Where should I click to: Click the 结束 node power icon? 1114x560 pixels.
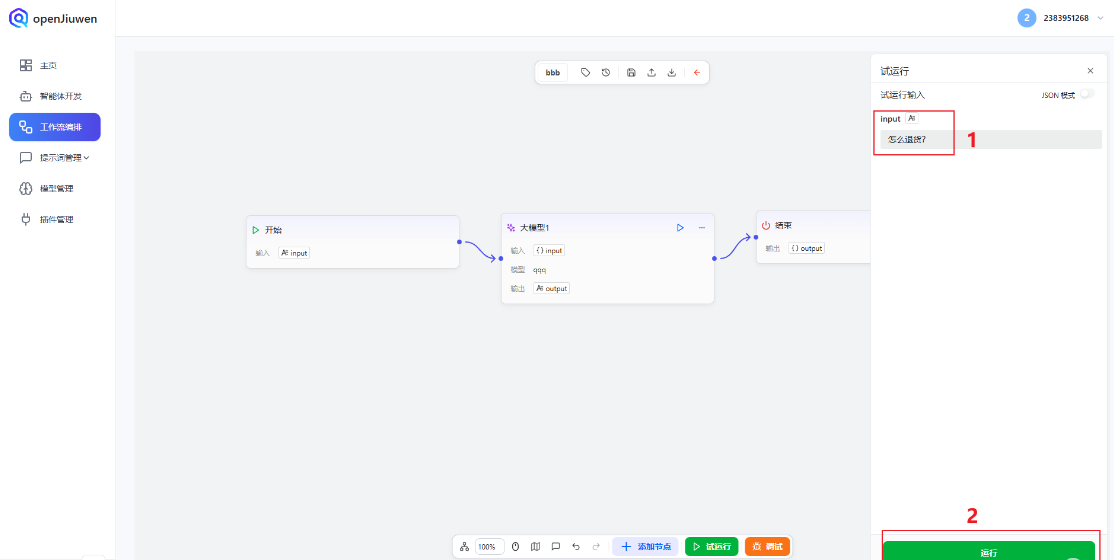pyautogui.click(x=766, y=225)
